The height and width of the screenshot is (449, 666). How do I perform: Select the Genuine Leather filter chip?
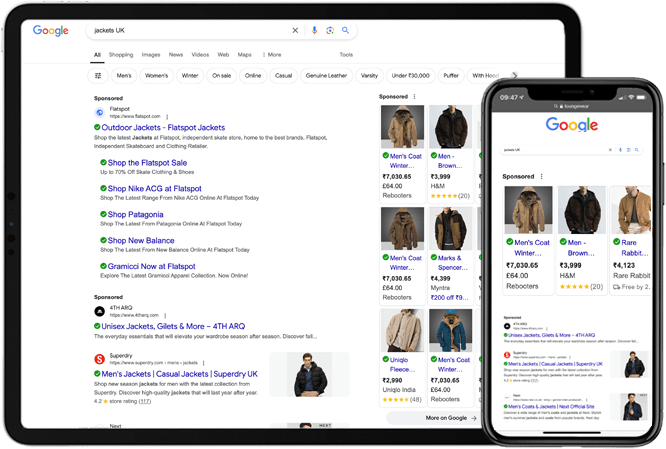click(x=326, y=76)
